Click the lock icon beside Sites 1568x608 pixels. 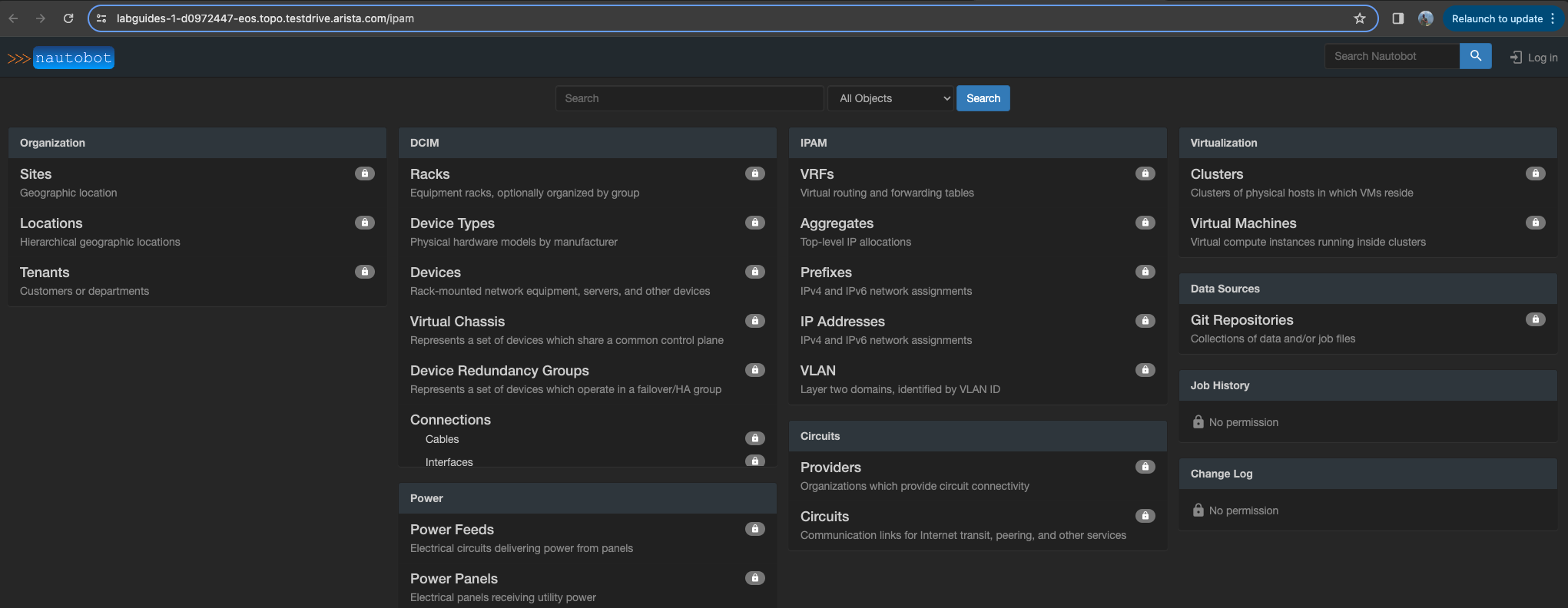(365, 173)
